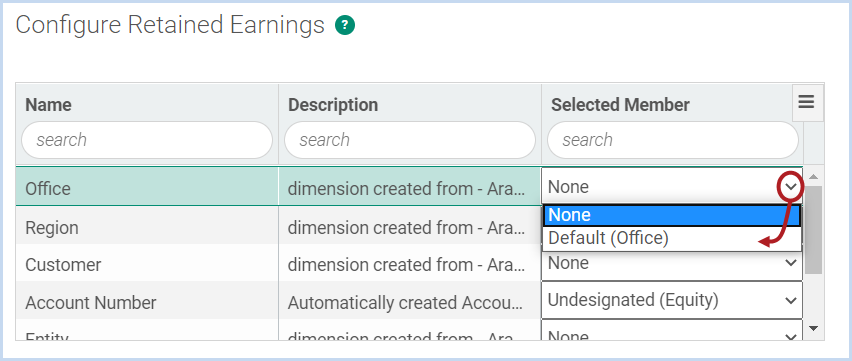Sort by the Name column header

coord(48,104)
